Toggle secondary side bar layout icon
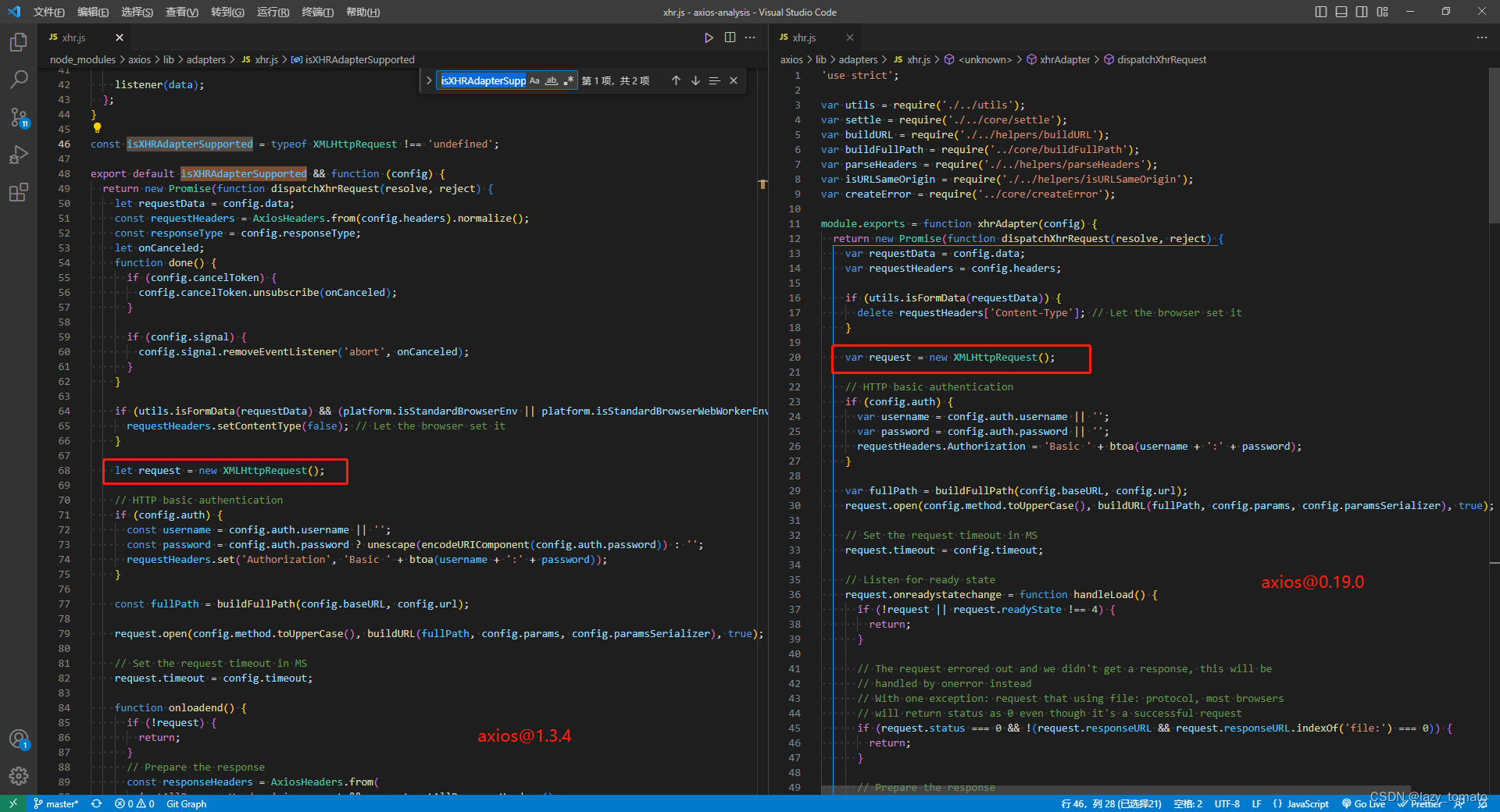Image resolution: width=1500 pixels, height=812 pixels. [1362, 12]
